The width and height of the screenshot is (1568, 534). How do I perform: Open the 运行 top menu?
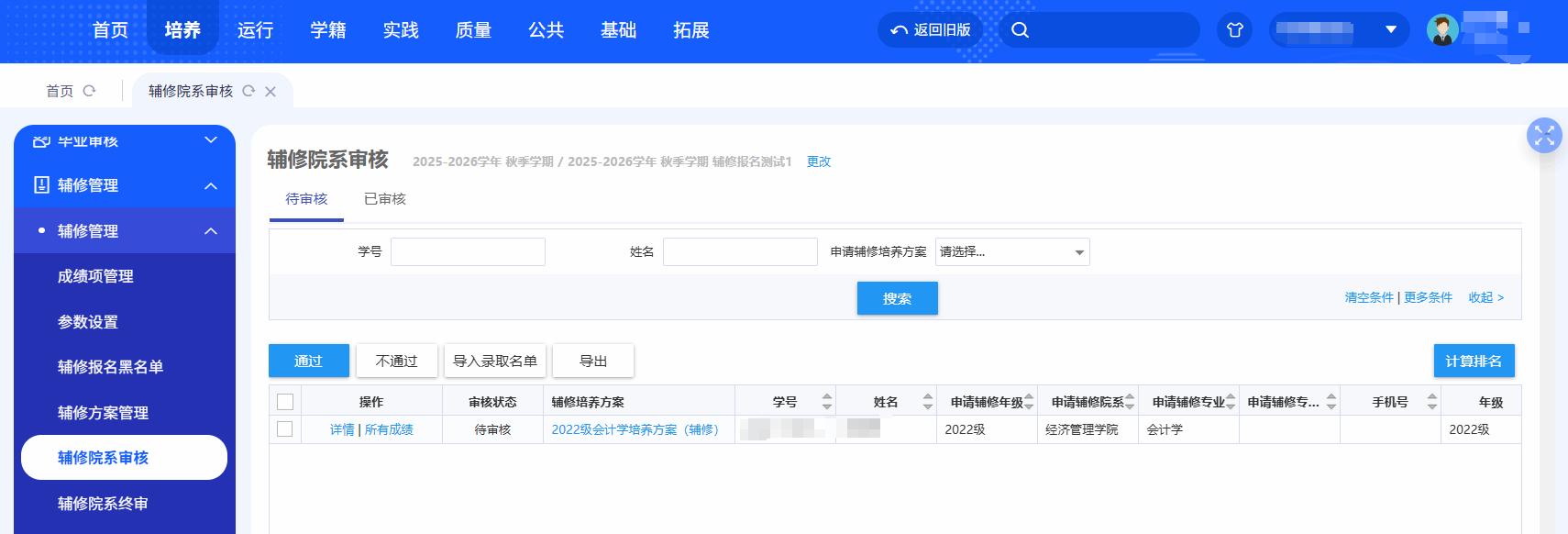pos(255,30)
